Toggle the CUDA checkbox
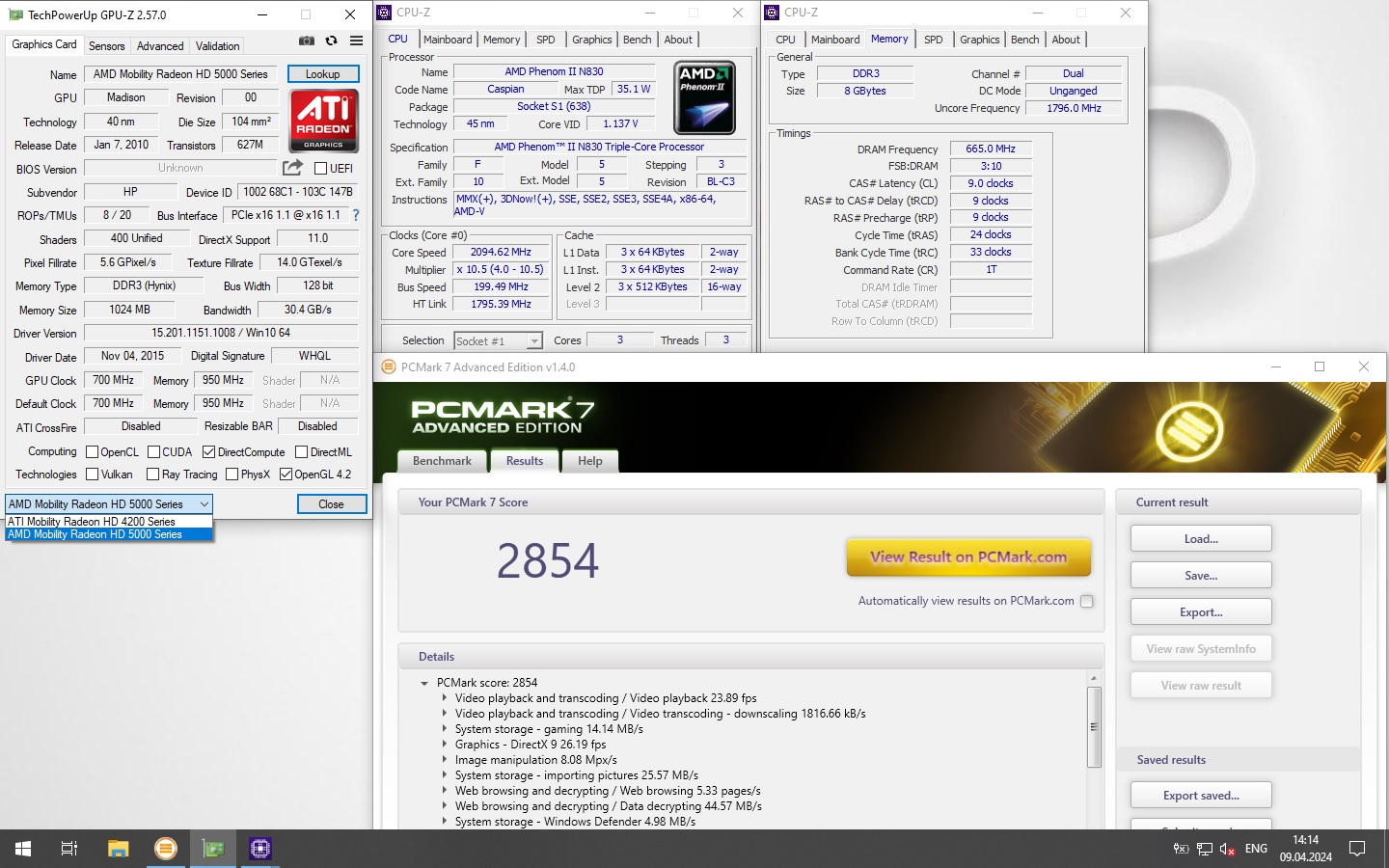The width and height of the screenshot is (1389, 868). [x=153, y=451]
